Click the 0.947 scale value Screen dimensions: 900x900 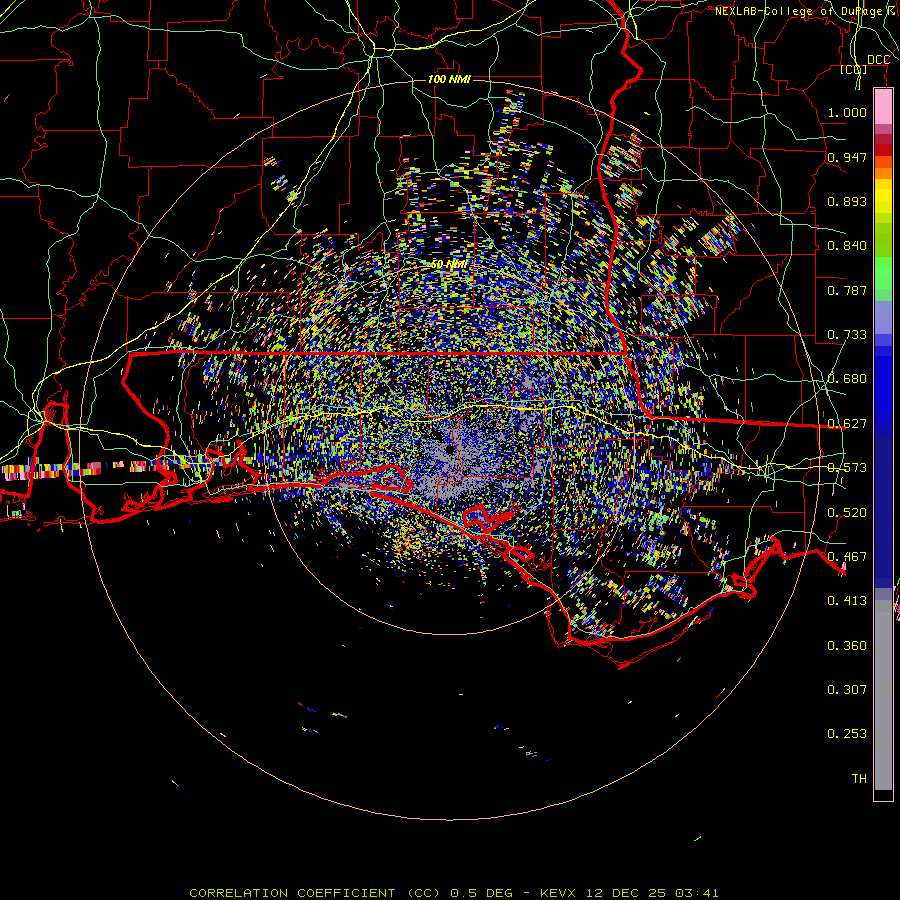(847, 157)
